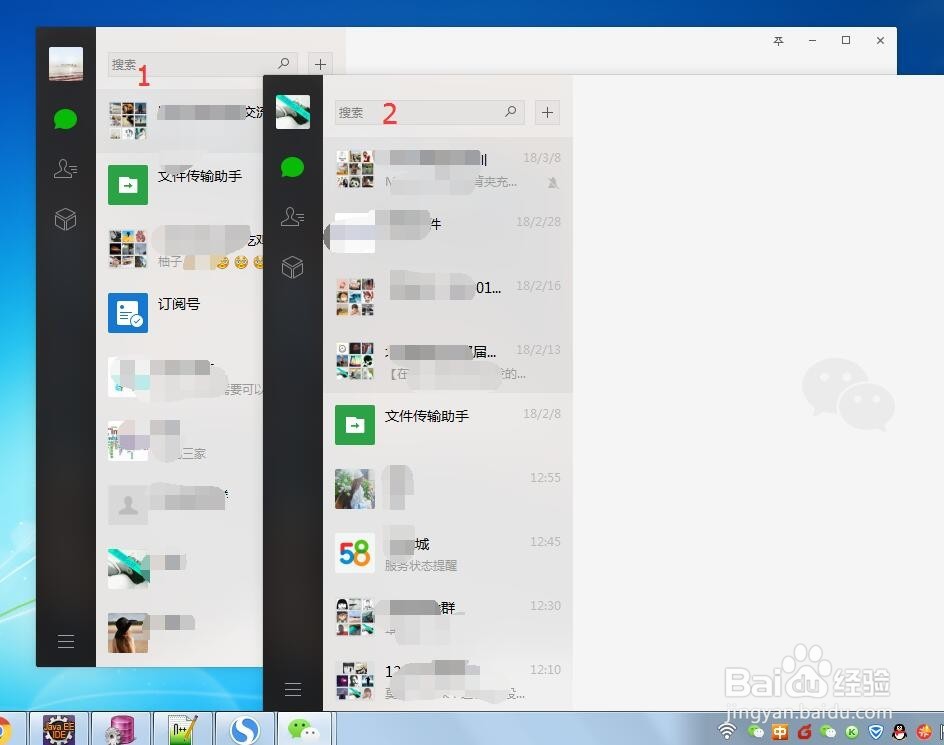This screenshot has width=944, height=745.
Task: Open group chat dated 18/2/16
Action: (x=447, y=297)
